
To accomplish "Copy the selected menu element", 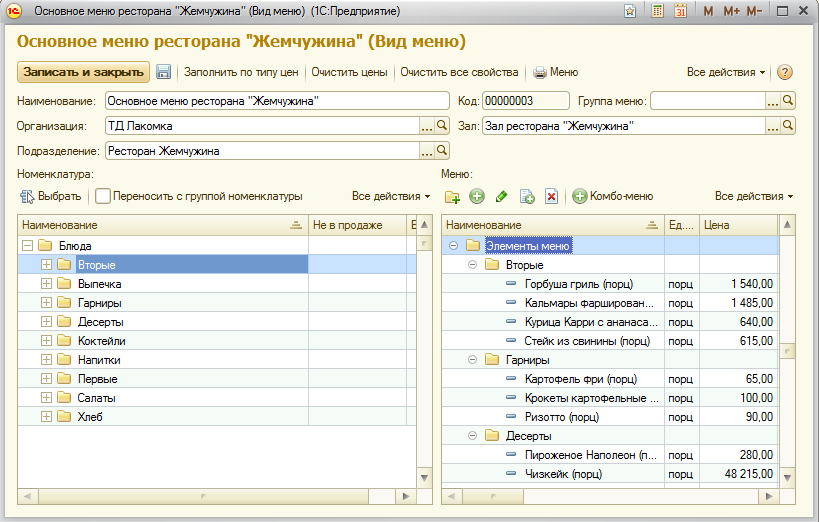I will pos(527,197).
